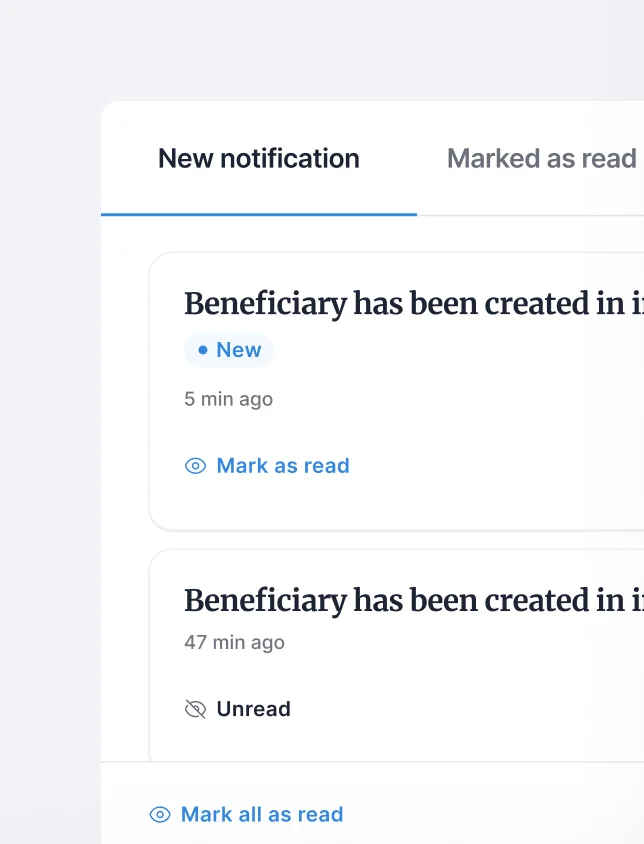644x844 pixels.
Task: Click empty space left of first card's title
Action: pos(166,303)
